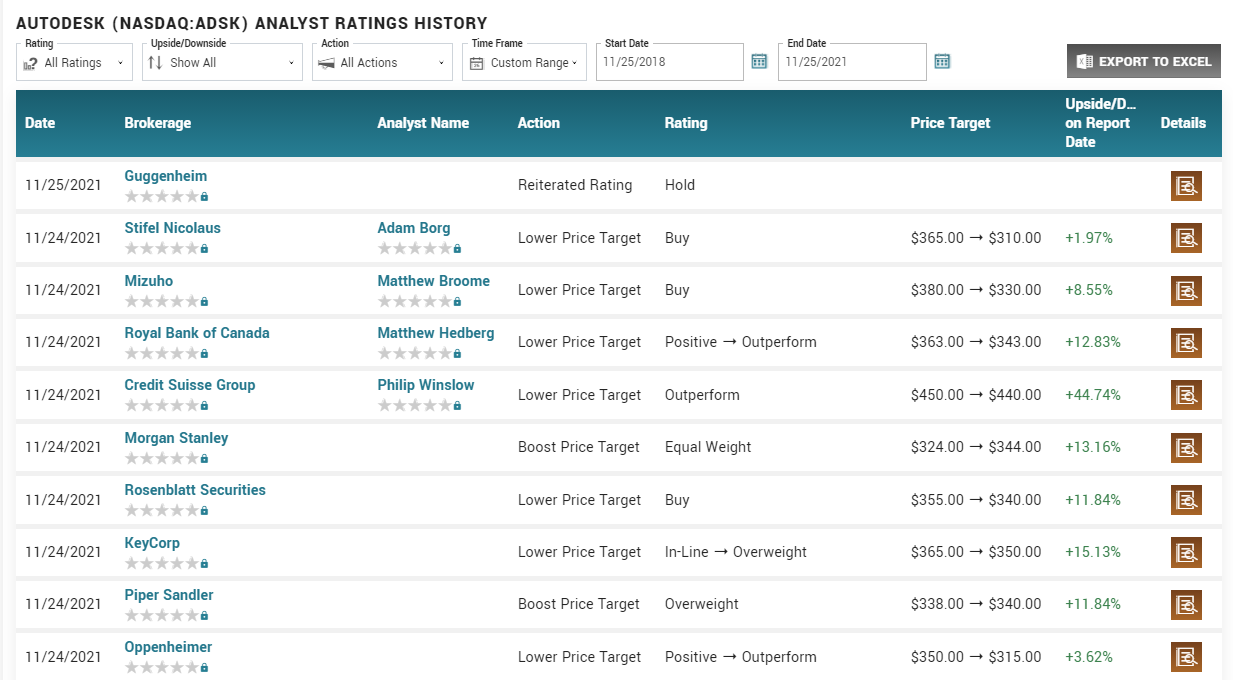This screenshot has height=680, width=1233.
Task: Sort by Price Target column header
Action: point(950,123)
